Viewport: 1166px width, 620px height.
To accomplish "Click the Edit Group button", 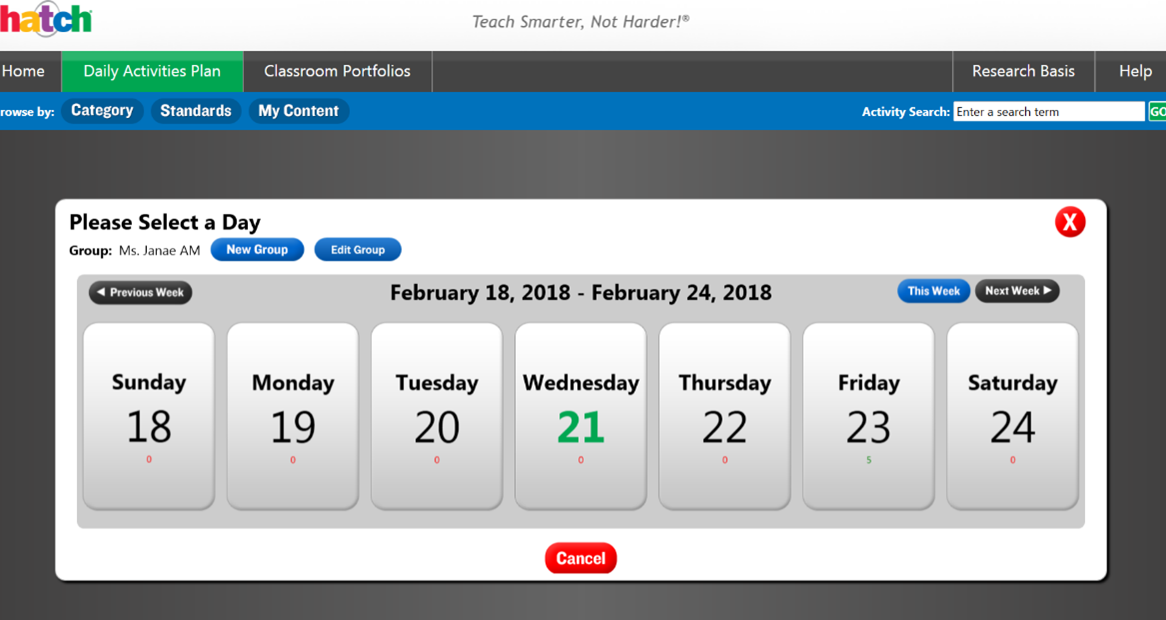I will [x=358, y=250].
